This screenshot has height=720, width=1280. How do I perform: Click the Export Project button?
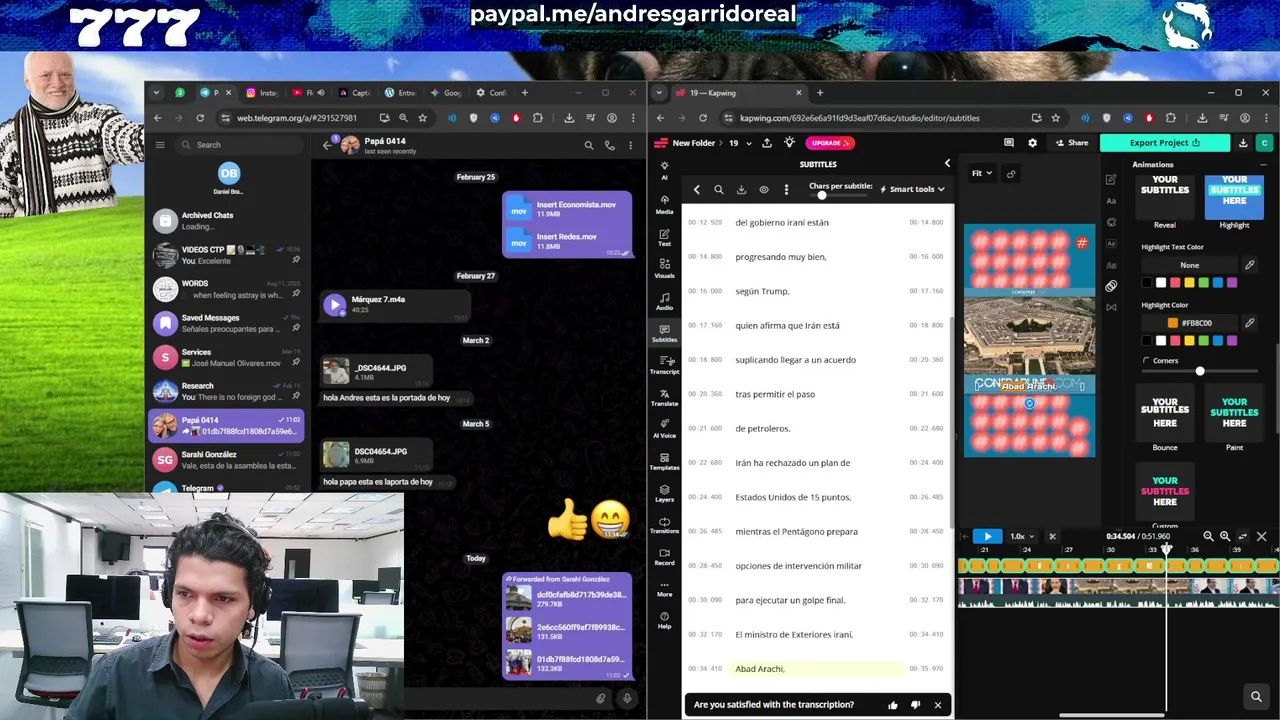(x=1165, y=143)
